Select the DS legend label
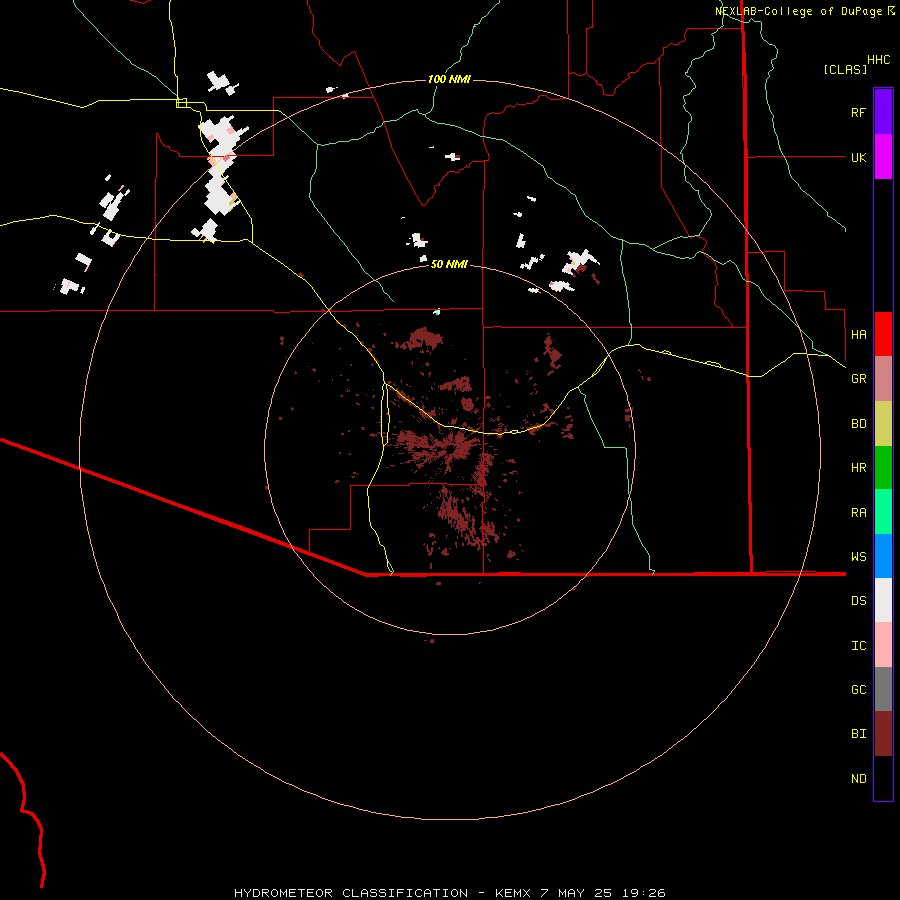 coord(858,601)
